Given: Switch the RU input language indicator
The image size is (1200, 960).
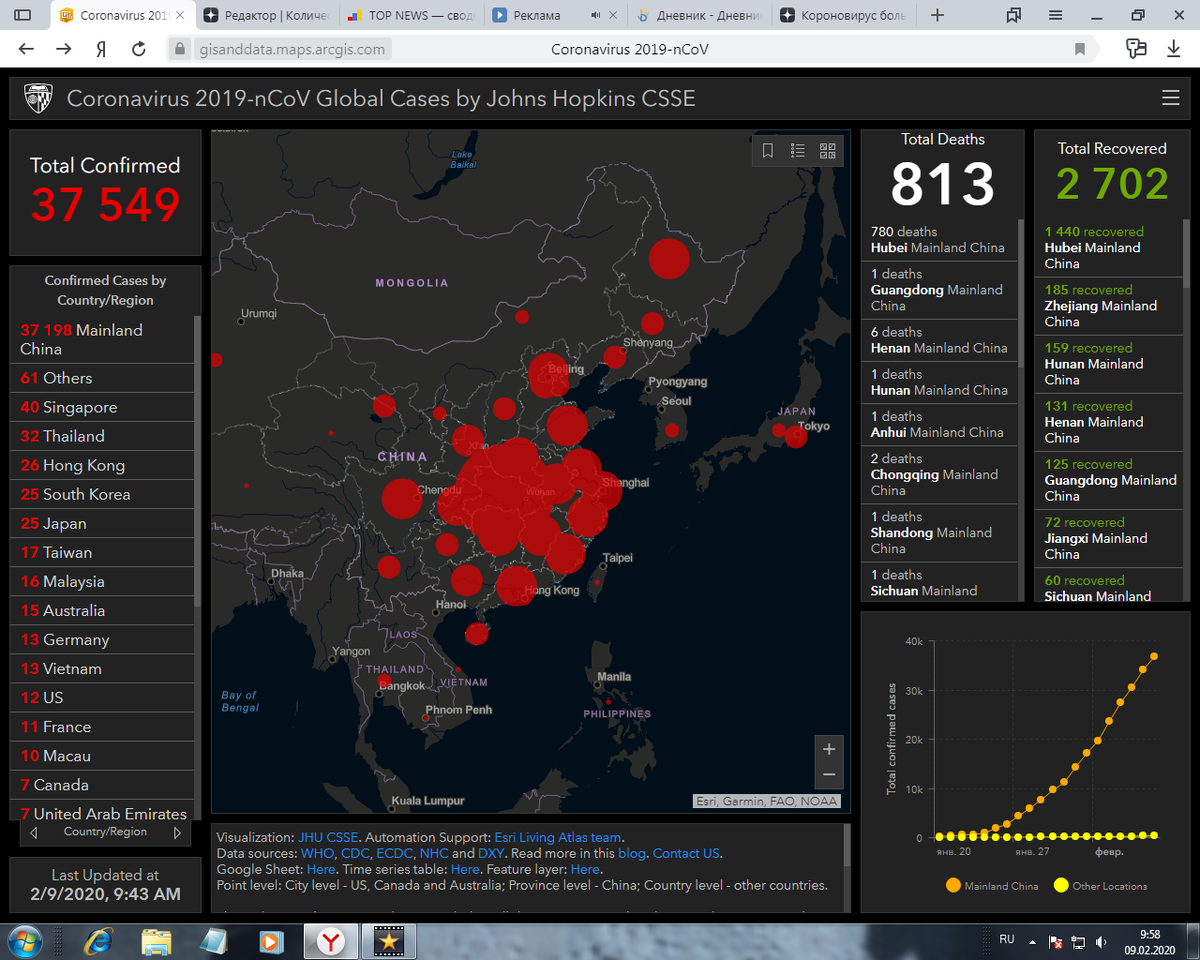Looking at the screenshot, I should pos(1008,939).
